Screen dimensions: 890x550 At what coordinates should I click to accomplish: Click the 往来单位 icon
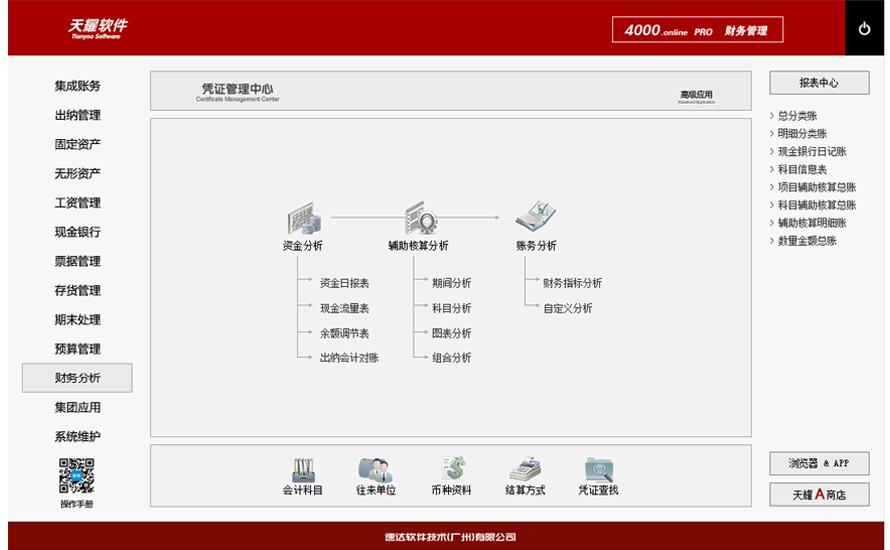point(375,471)
